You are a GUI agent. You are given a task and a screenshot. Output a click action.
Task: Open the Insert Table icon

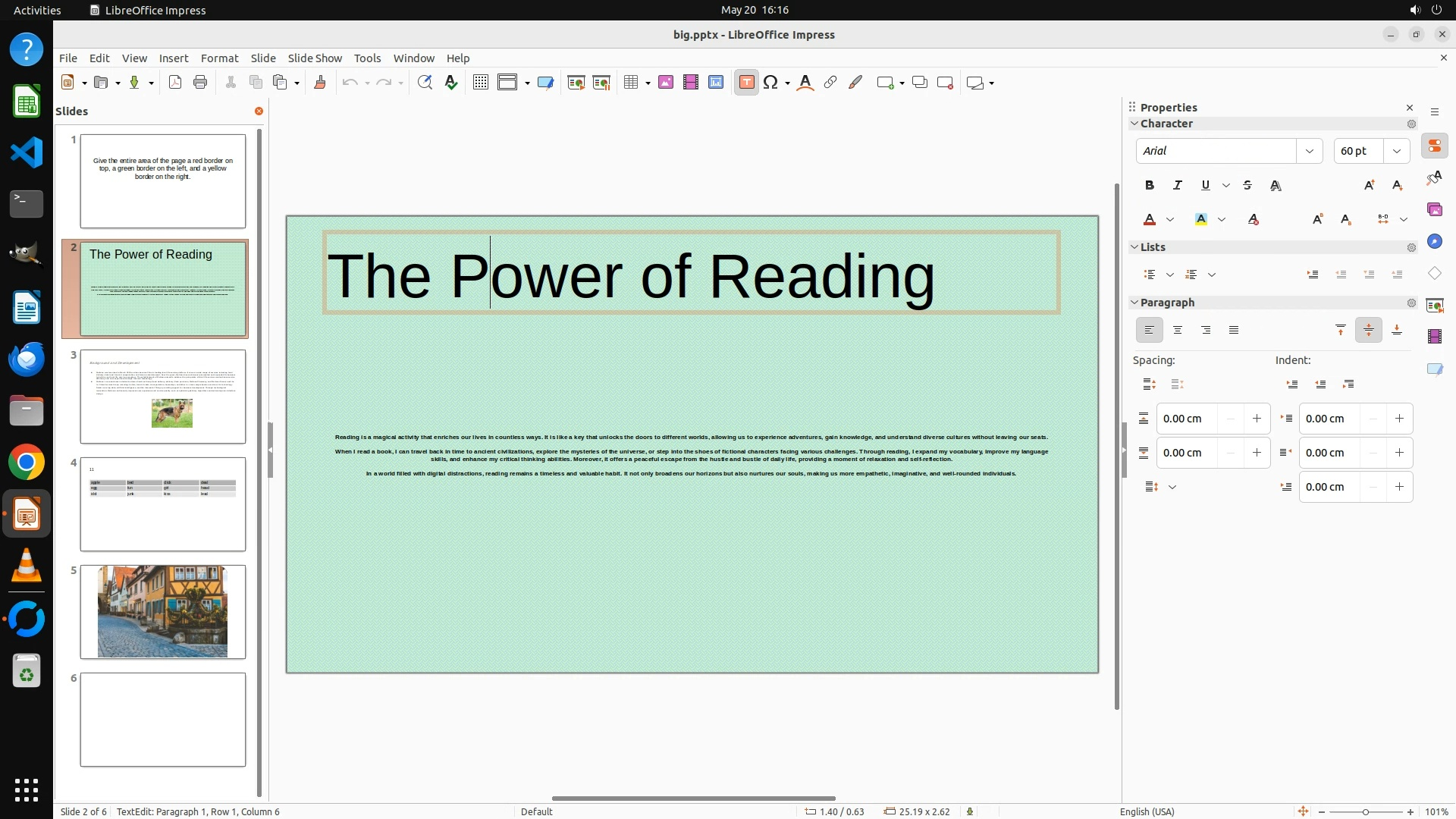631,83
